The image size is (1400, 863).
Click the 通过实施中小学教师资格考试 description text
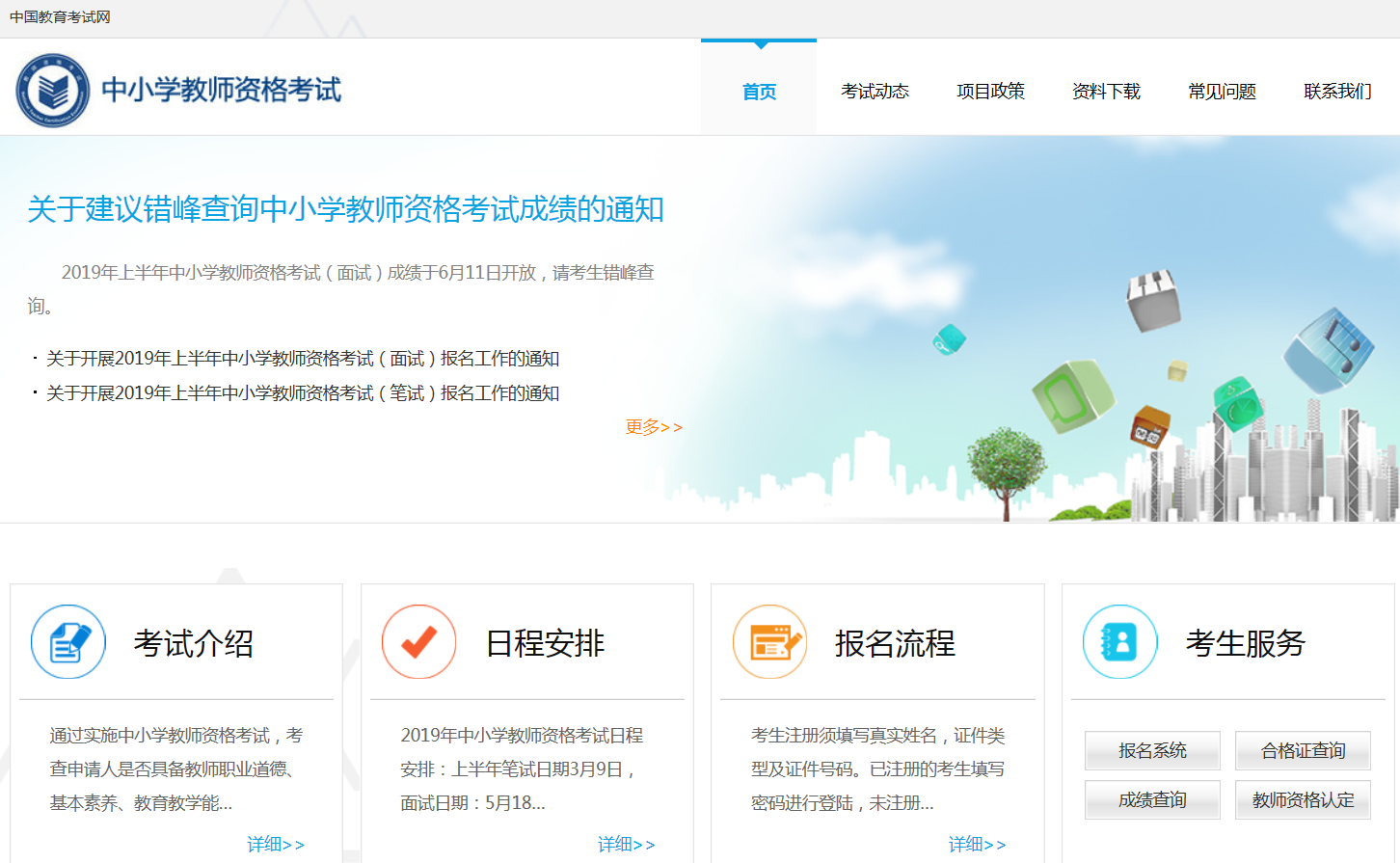(x=176, y=769)
